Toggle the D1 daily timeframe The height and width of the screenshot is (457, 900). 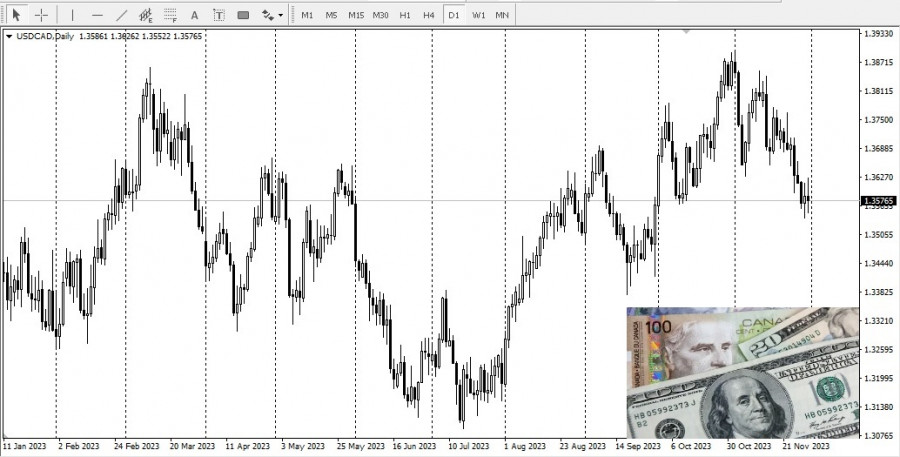[x=453, y=15]
